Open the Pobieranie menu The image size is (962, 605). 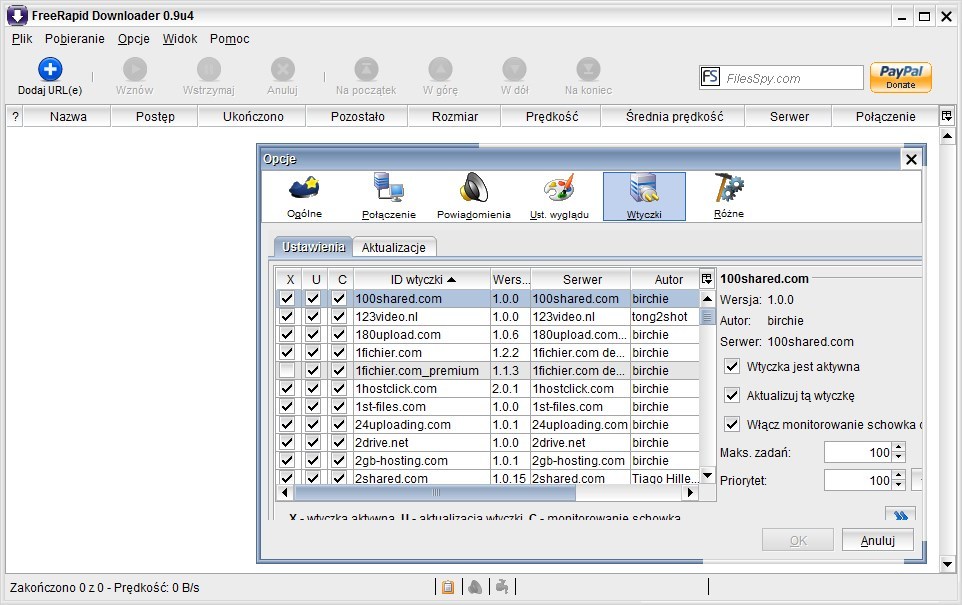pyautogui.click(x=74, y=39)
